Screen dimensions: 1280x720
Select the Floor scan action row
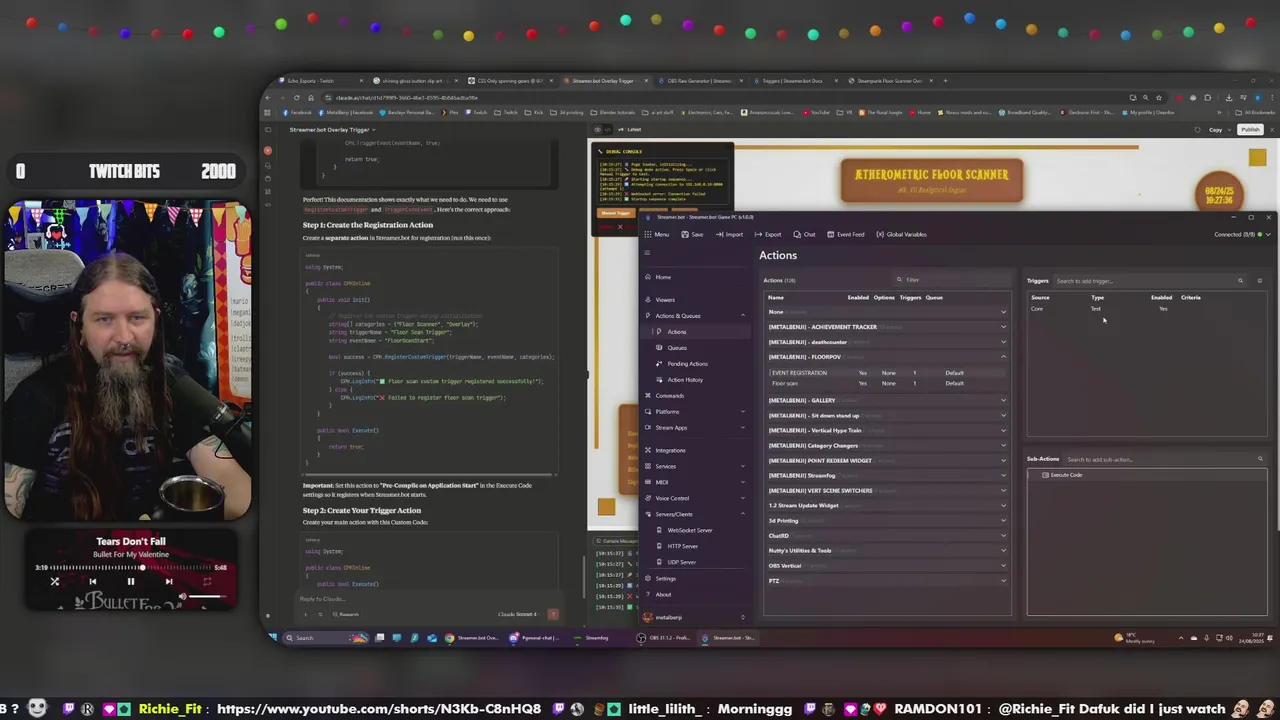[888, 383]
